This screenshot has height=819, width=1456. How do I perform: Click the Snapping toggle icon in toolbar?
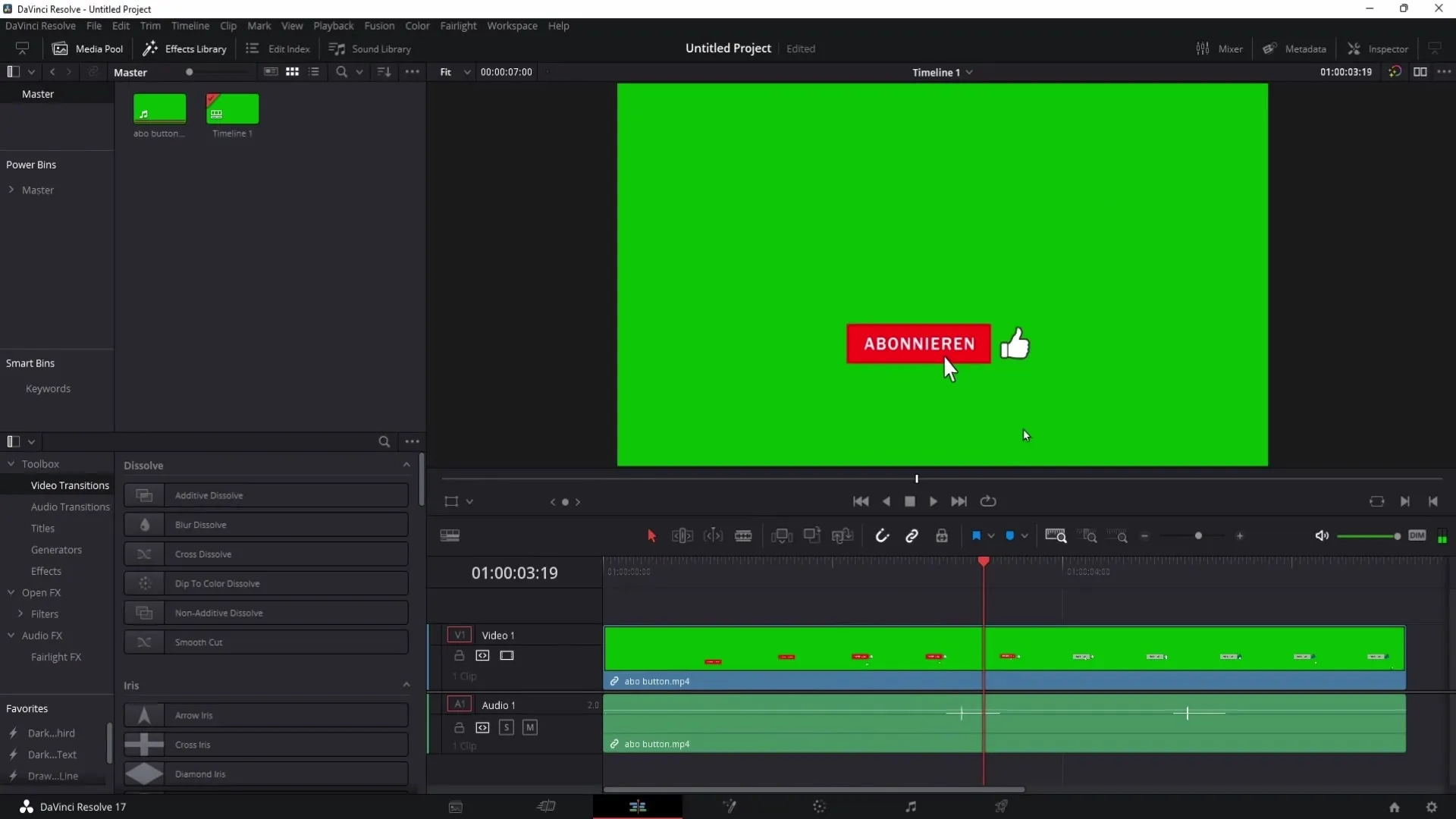(883, 536)
